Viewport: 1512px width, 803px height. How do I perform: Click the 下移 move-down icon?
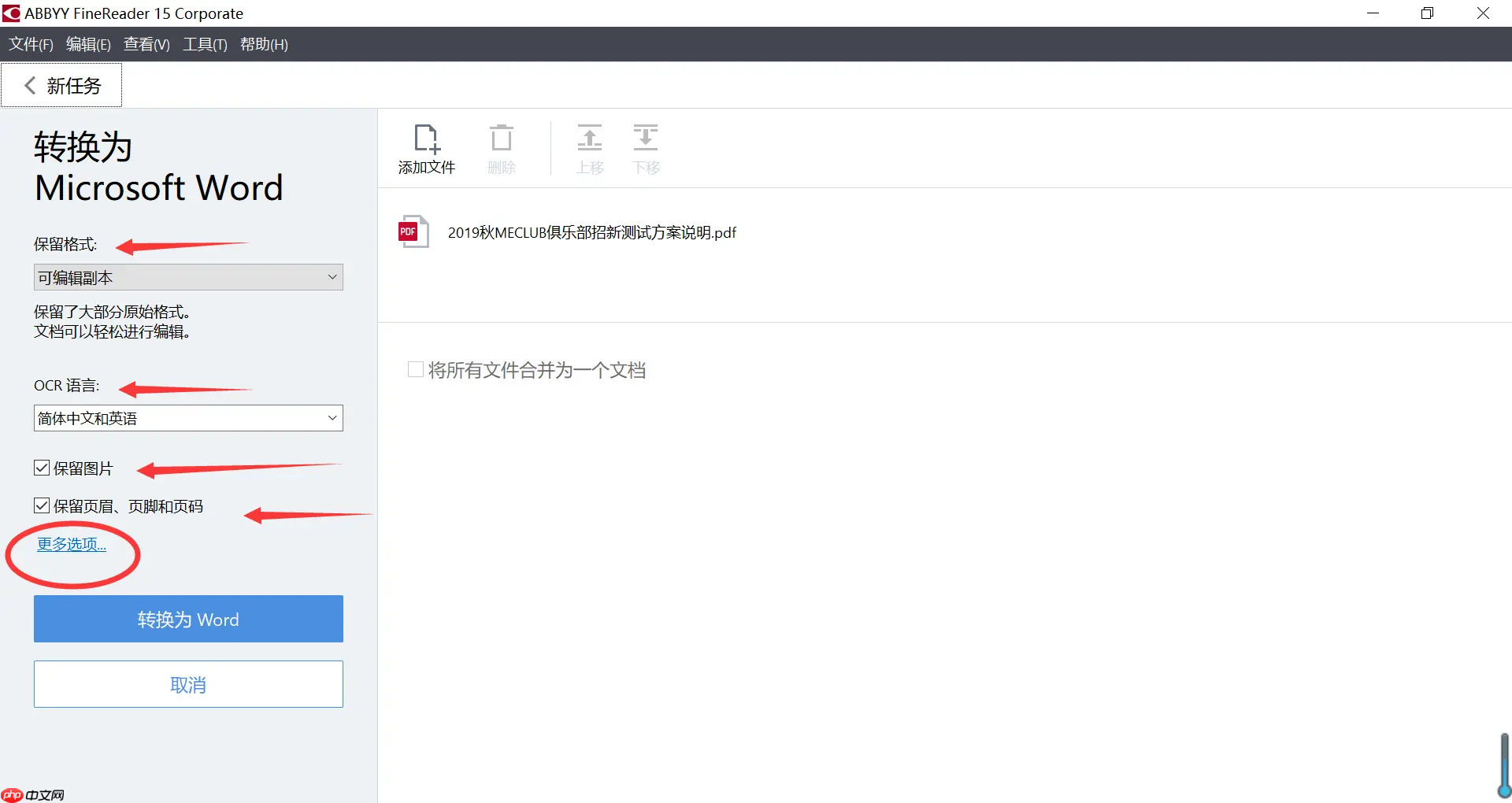(645, 148)
